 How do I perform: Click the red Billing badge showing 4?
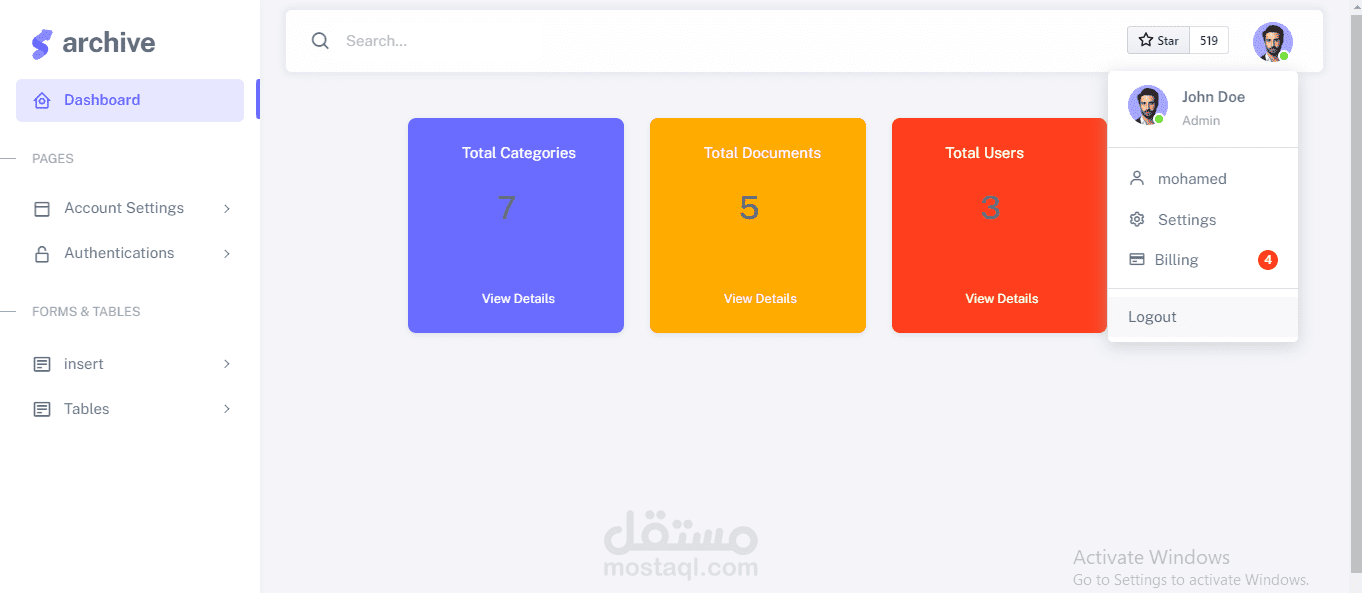click(1268, 260)
